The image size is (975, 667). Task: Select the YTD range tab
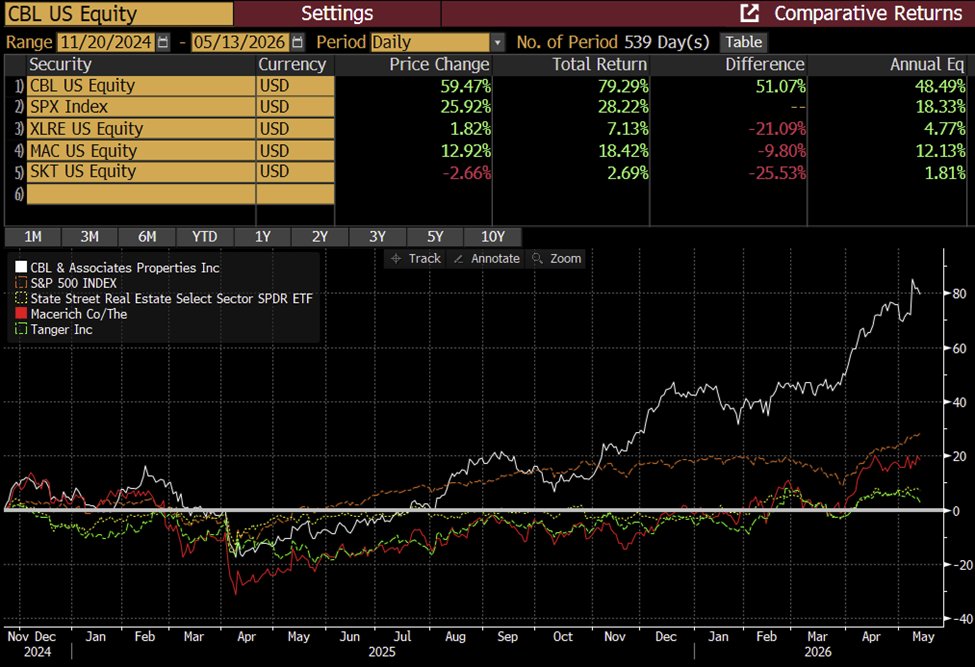pos(205,237)
